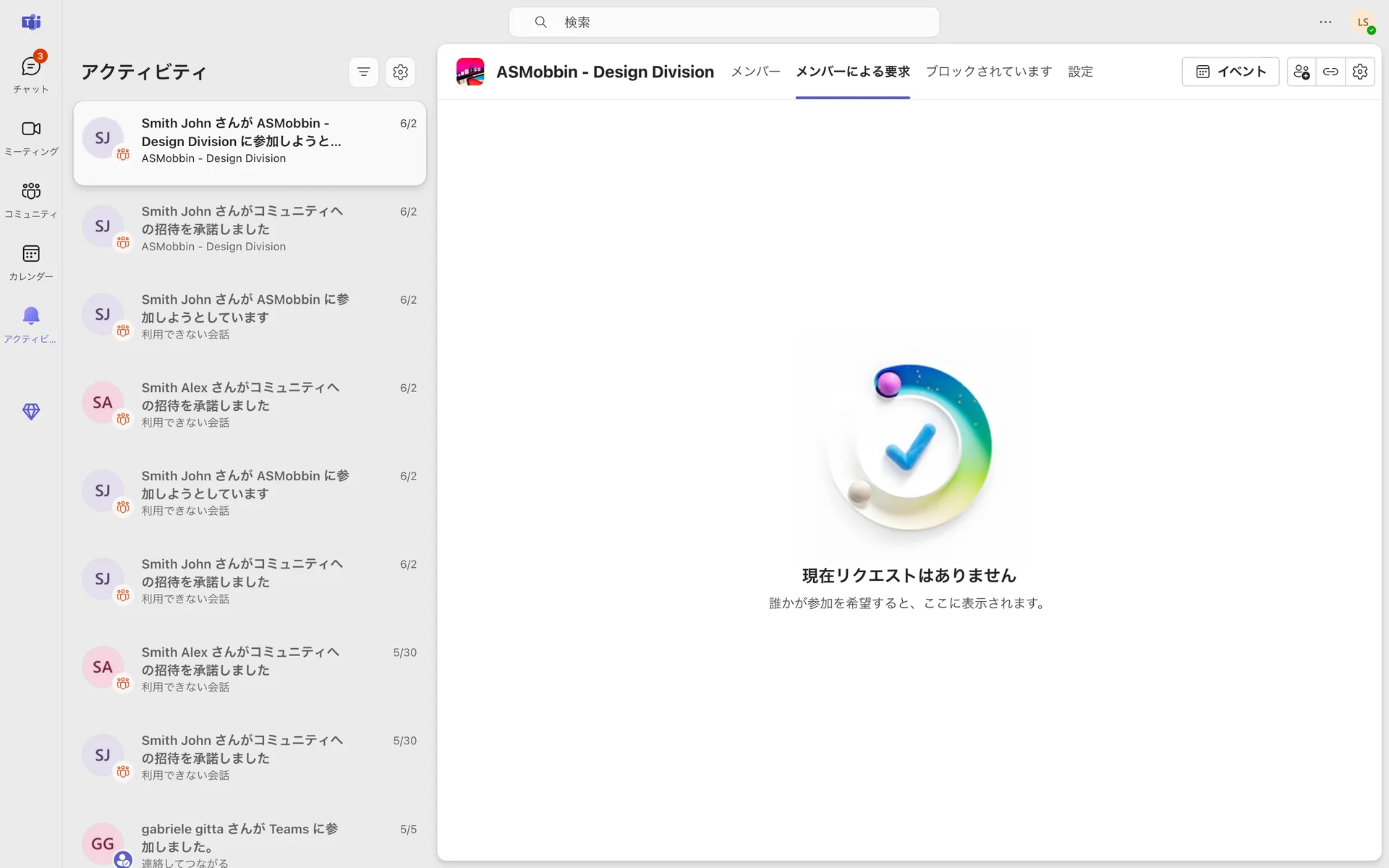Click the premium diamond icon

[30, 412]
